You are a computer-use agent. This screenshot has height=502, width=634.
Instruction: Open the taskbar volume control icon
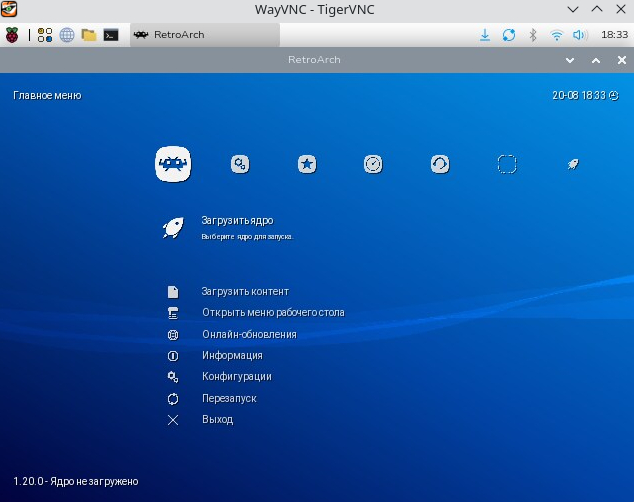tap(580, 35)
